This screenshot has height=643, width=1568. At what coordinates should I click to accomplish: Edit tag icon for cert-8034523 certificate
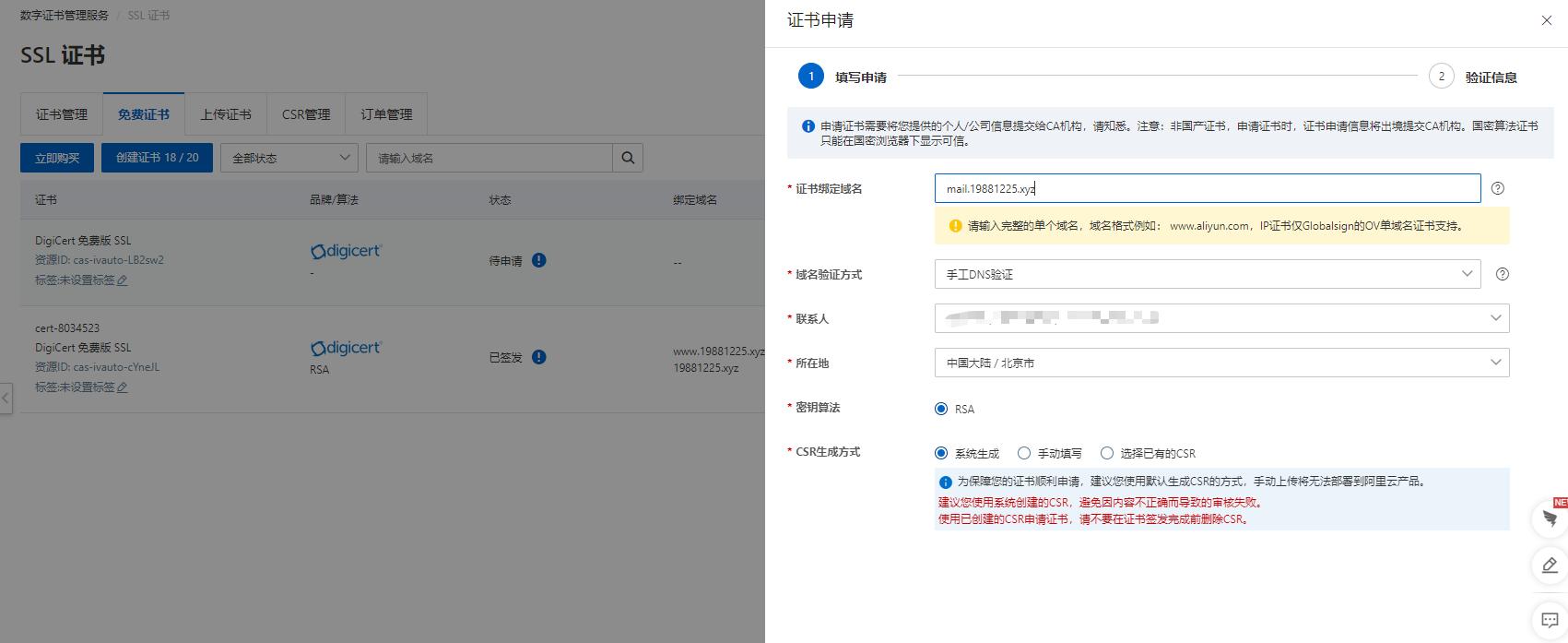tap(122, 387)
